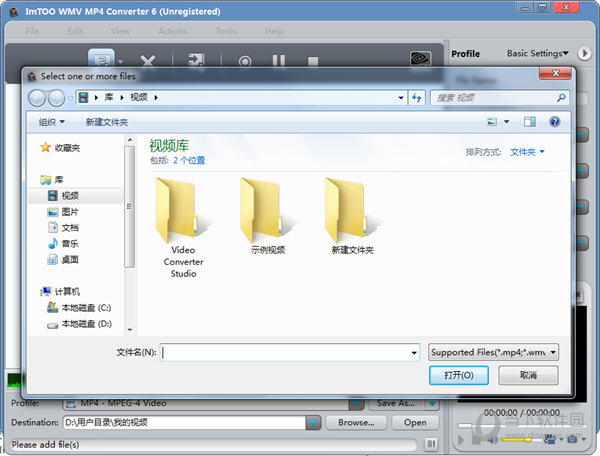
Task: Click the blue Help question mark icon
Action: coord(554,122)
